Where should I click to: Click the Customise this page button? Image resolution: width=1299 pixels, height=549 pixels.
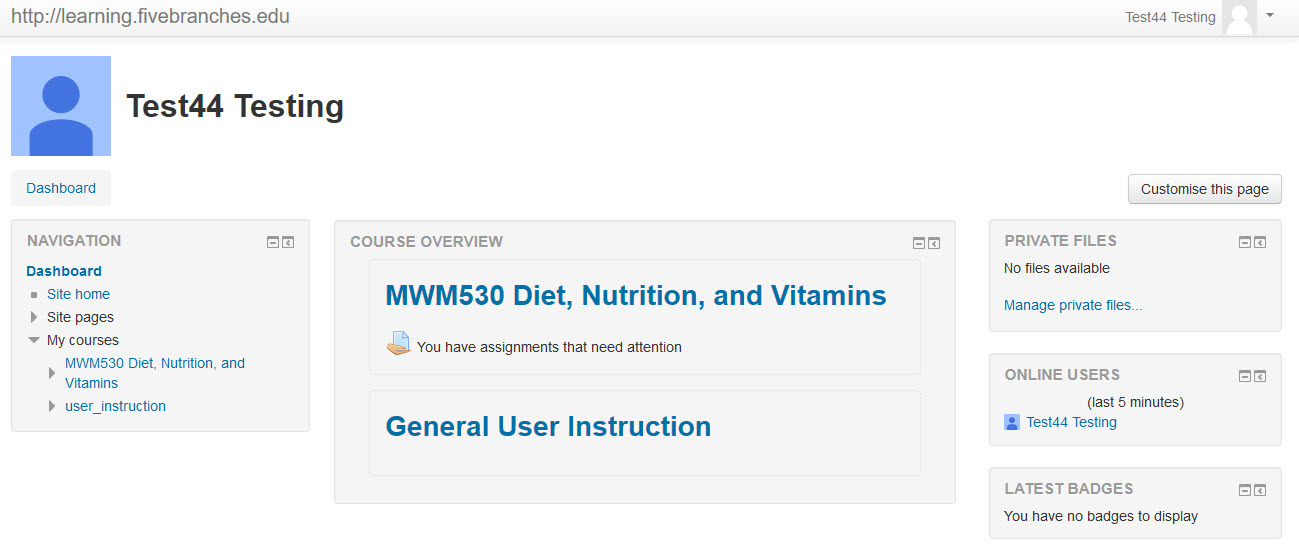[1205, 189]
